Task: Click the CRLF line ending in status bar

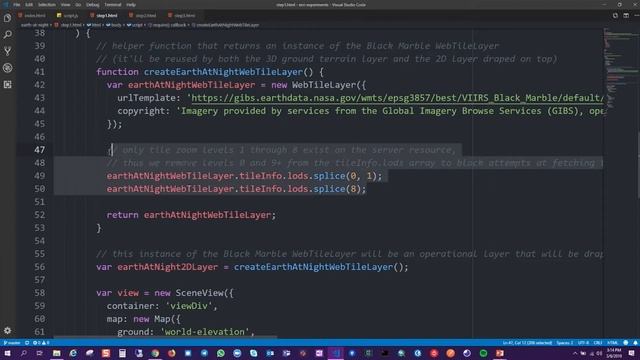Action: [598, 343]
